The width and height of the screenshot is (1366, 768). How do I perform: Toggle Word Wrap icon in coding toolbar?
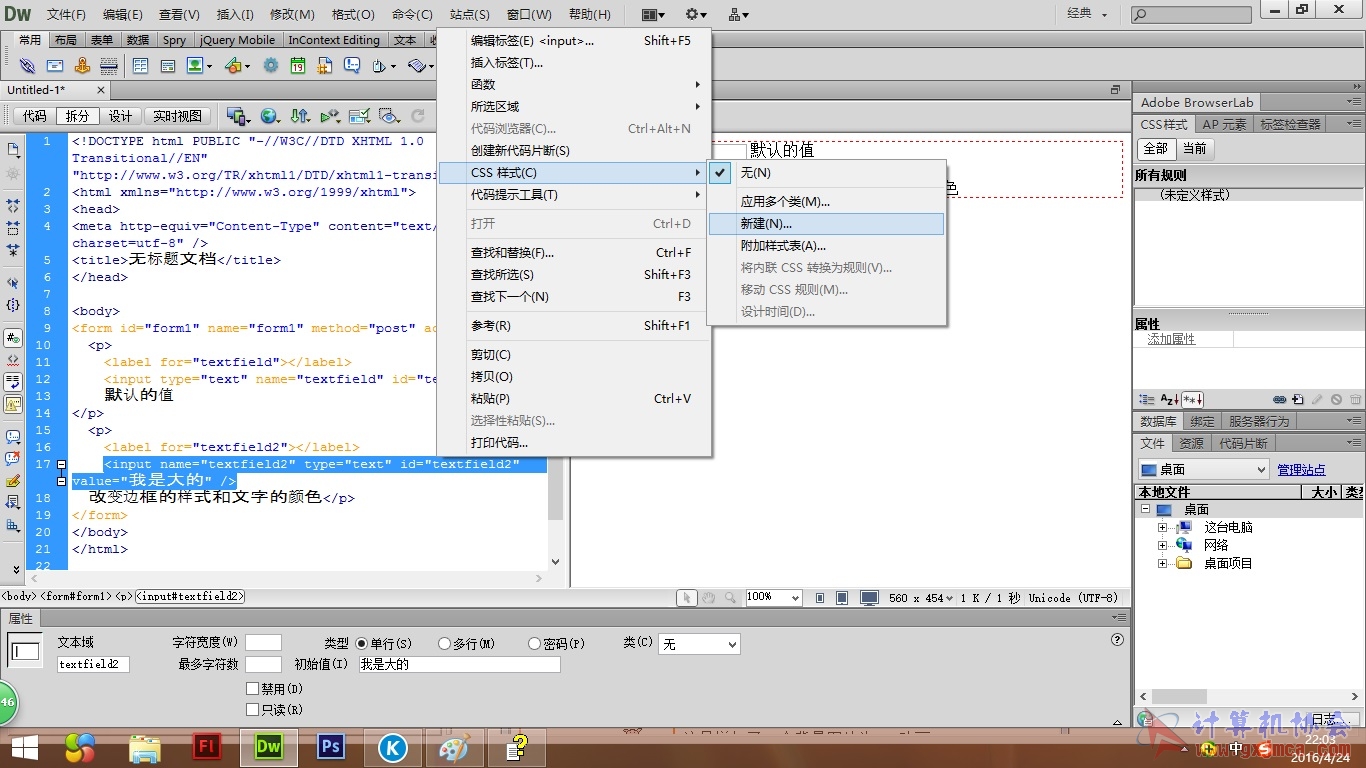click(13, 381)
